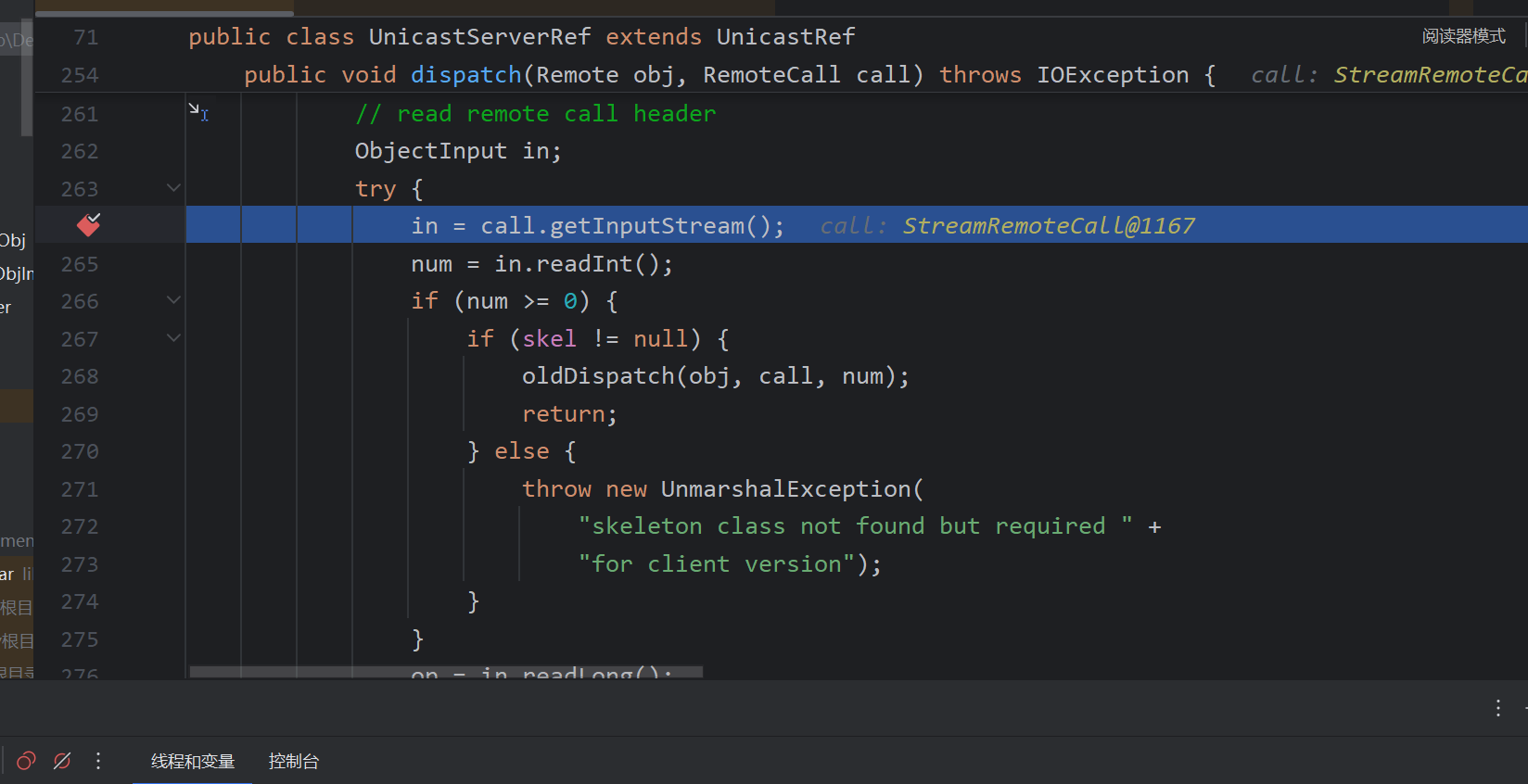The height and width of the screenshot is (784, 1528).
Task: Click gutter line number 275
Action: tap(80, 639)
